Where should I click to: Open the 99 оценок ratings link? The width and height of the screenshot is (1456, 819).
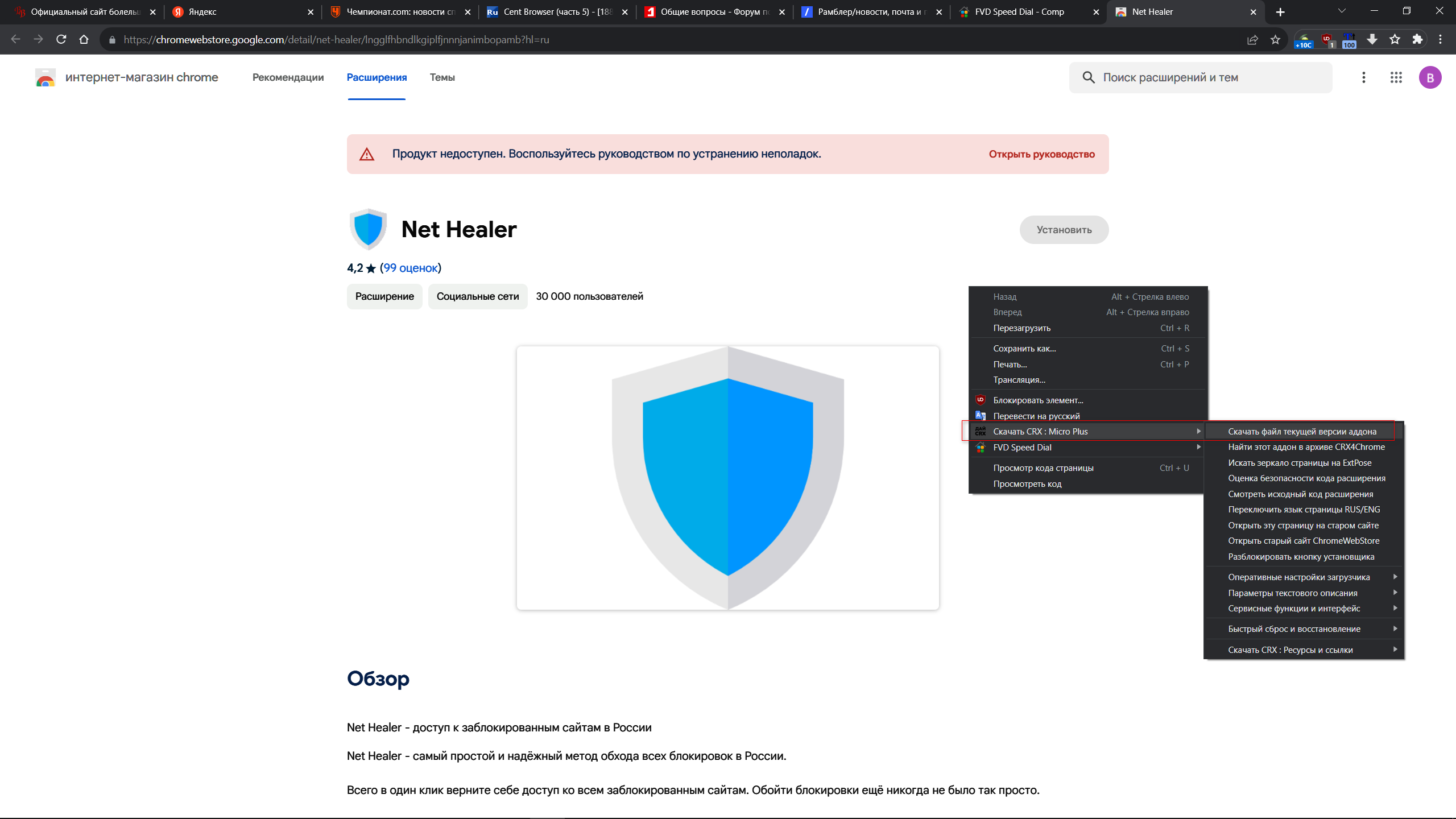pyautogui.click(x=410, y=268)
